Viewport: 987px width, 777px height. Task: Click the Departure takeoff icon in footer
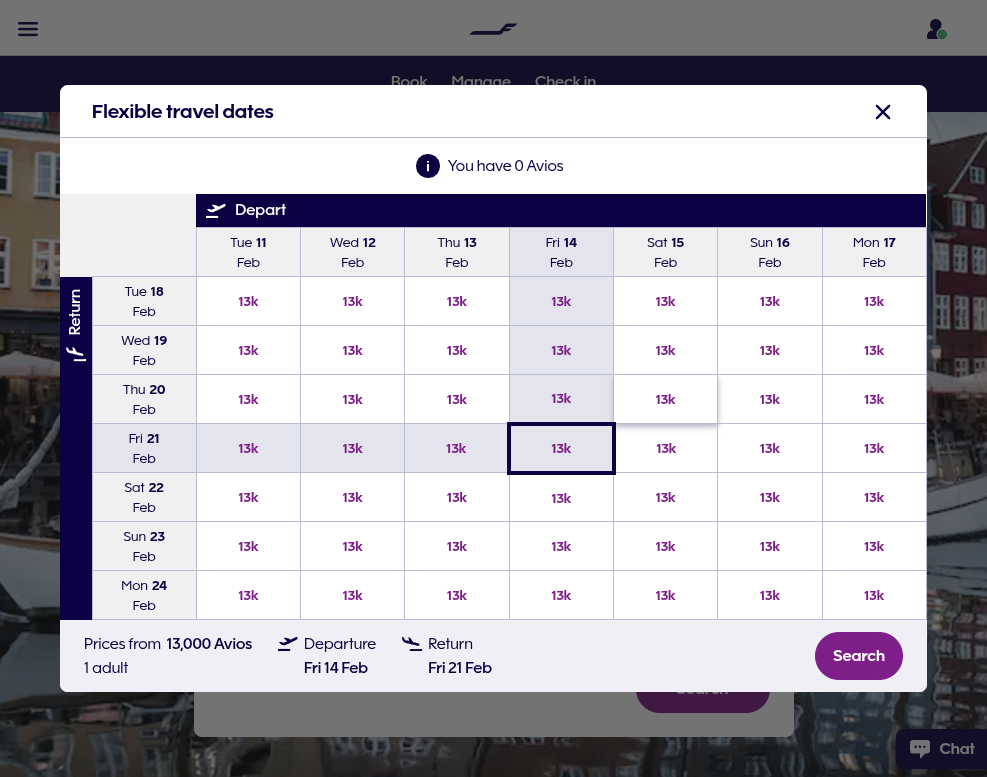pyautogui.click(x=288, y=644)
